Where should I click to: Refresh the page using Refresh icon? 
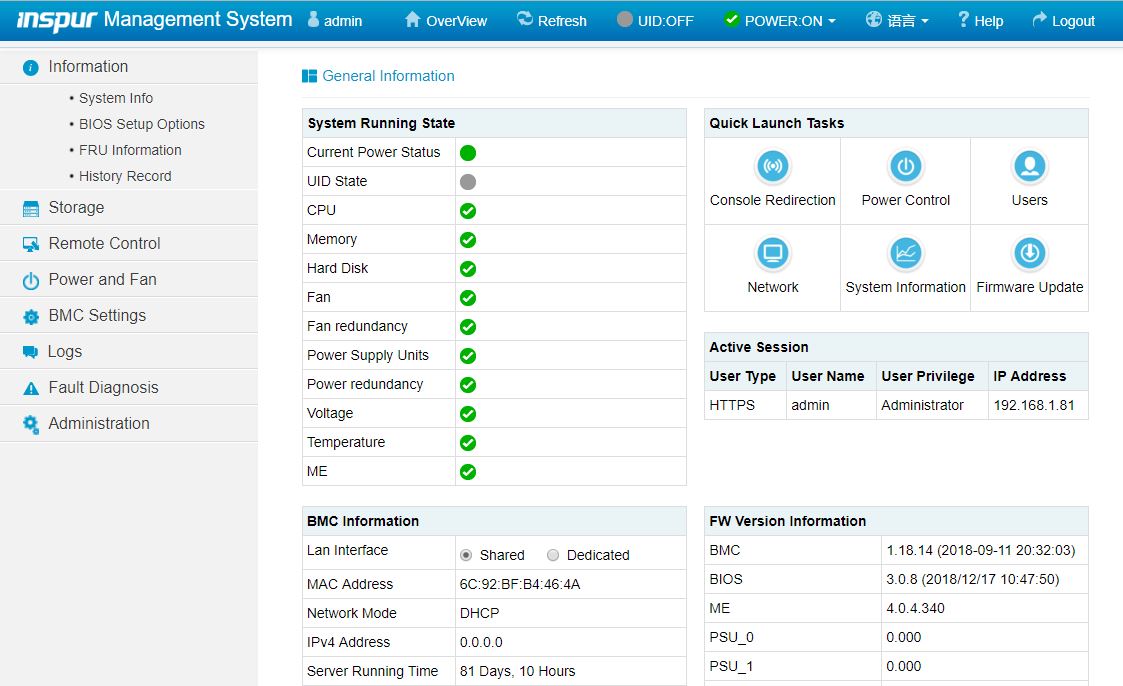tap(525, 20)
